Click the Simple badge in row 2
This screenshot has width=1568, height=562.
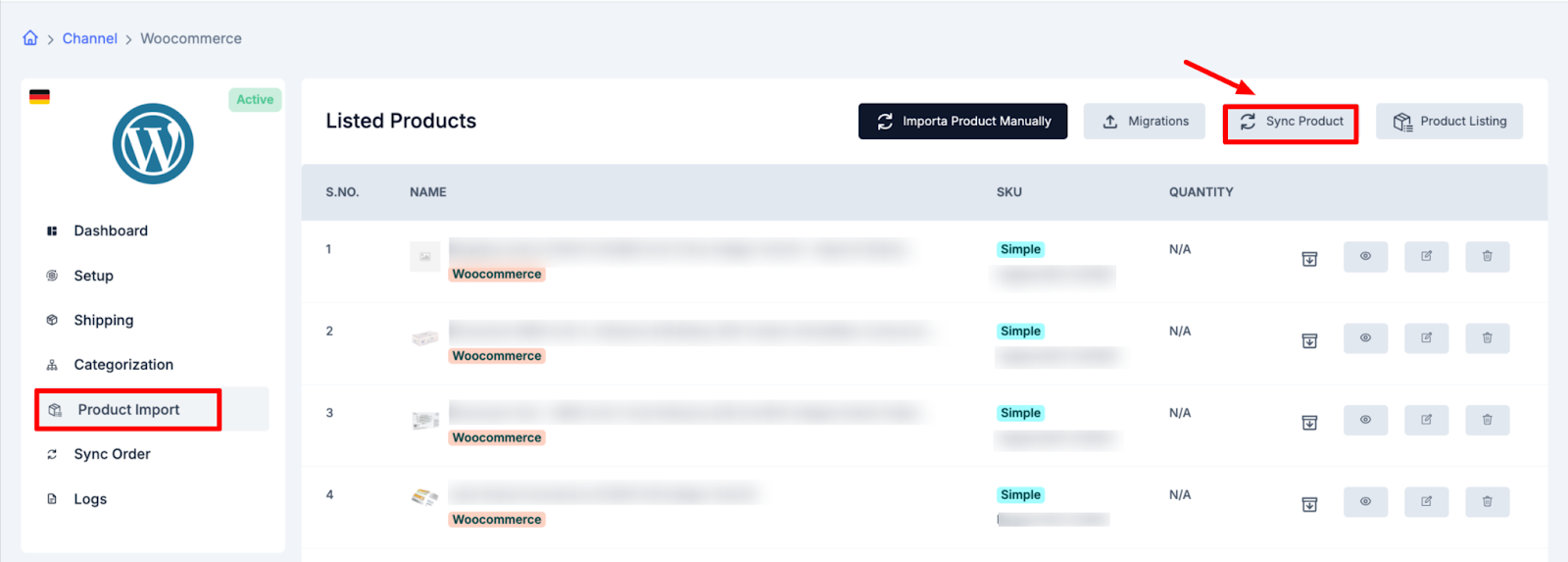1020,332
